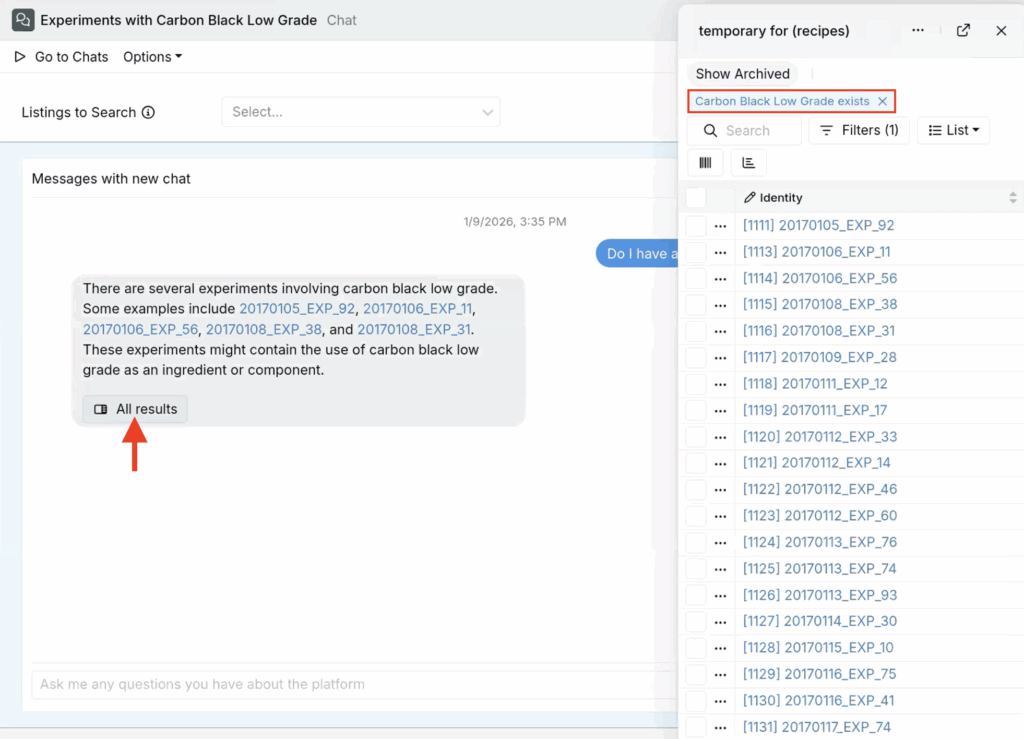The image size is (1024, 739).
Task: Click the Show Archived option
Action: [743, 74]
